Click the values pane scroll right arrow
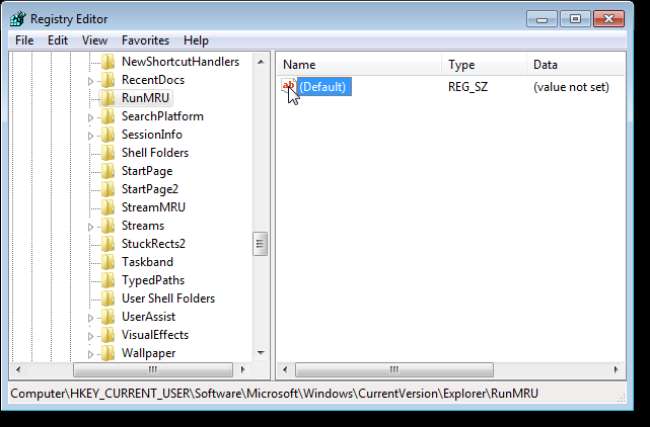 pos(616,369)
